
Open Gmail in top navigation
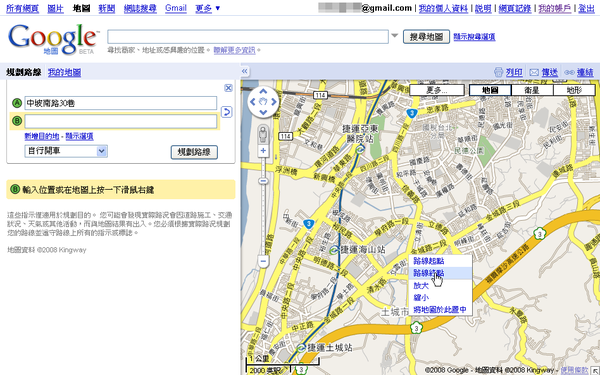176,8
